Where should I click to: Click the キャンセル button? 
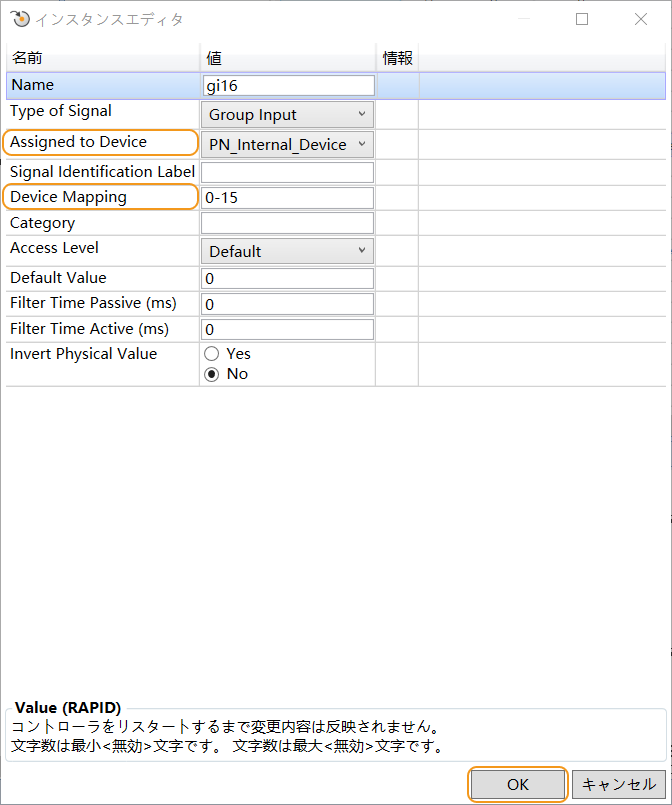click(x=618, y=784)
